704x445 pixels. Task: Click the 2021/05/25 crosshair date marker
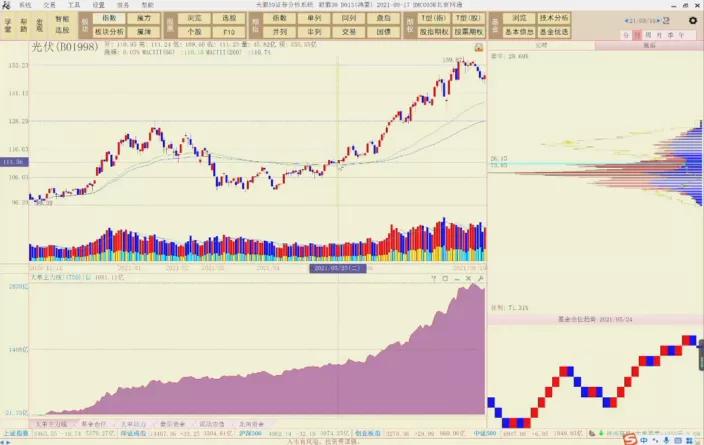(338, 269)
